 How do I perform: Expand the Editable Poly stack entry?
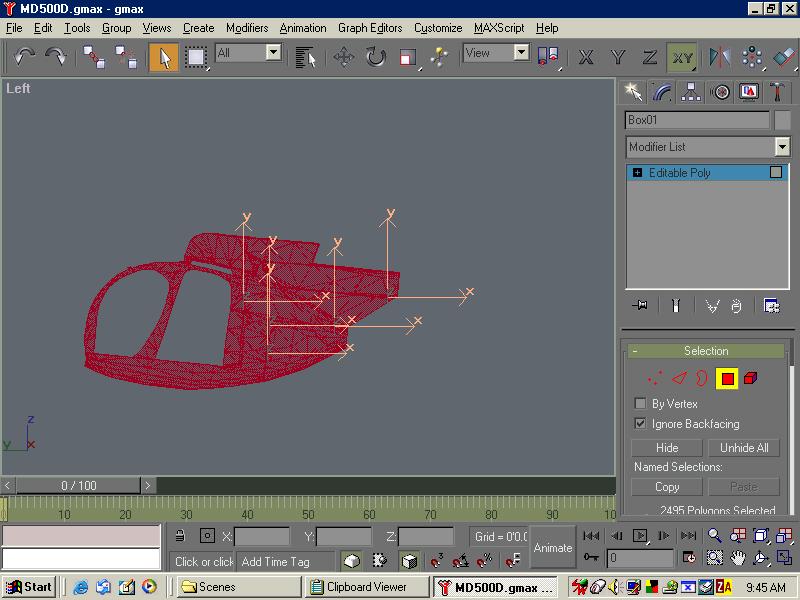click(637, 173)
